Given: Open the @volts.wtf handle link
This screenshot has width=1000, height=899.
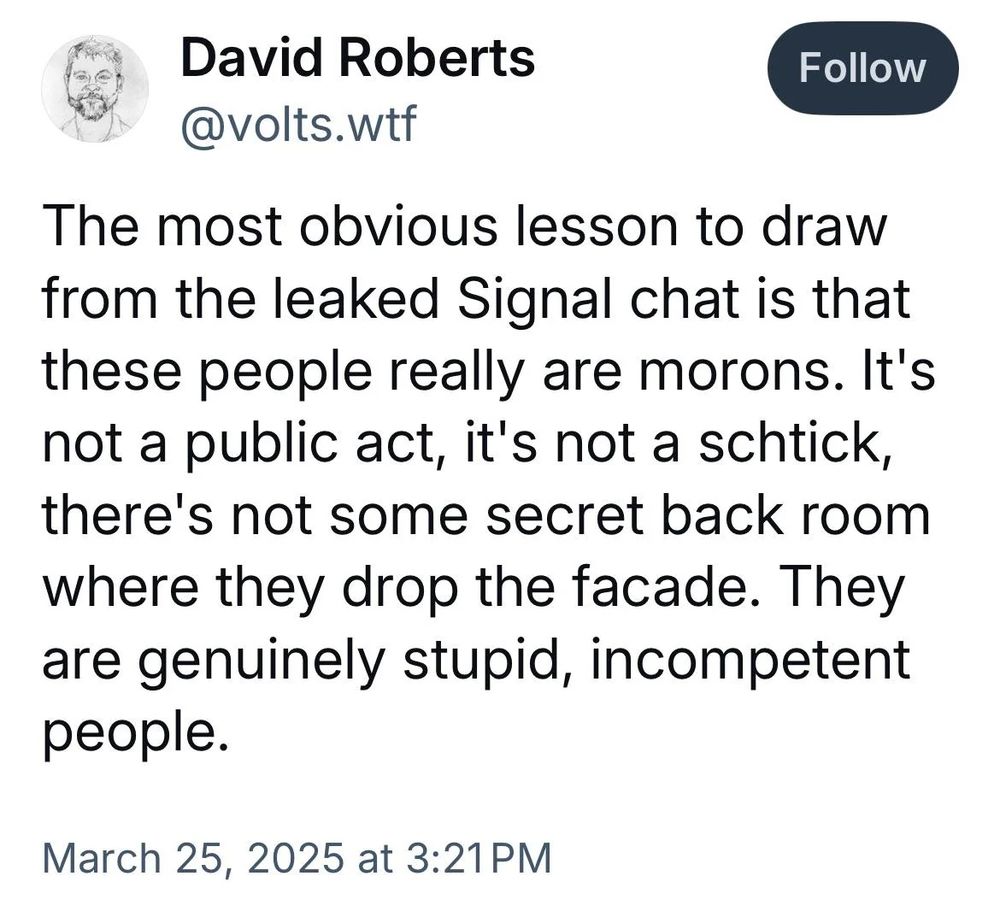Looking at the screenshot, I should pyautogui.click(x=296, y=125).
